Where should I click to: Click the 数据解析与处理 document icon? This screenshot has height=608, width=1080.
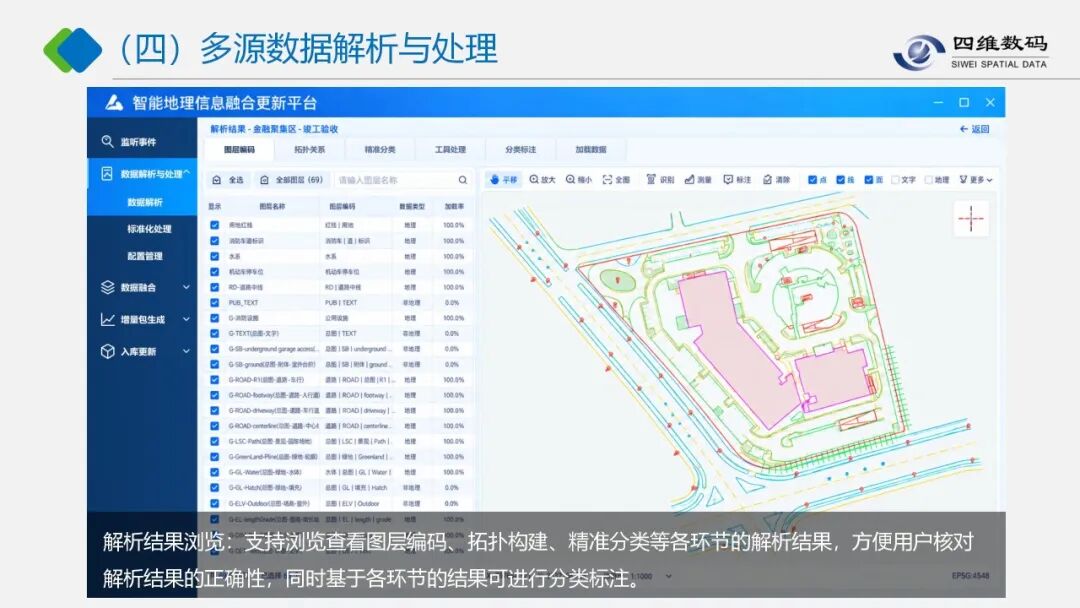tap(107, 174)
